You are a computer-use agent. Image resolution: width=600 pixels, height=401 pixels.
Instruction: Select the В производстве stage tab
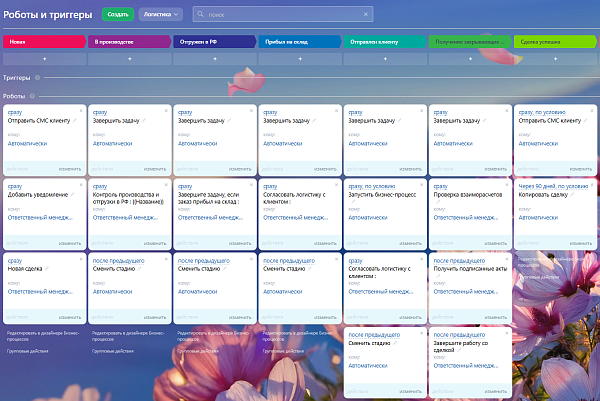pyautogui.click(x=129, y=42)
